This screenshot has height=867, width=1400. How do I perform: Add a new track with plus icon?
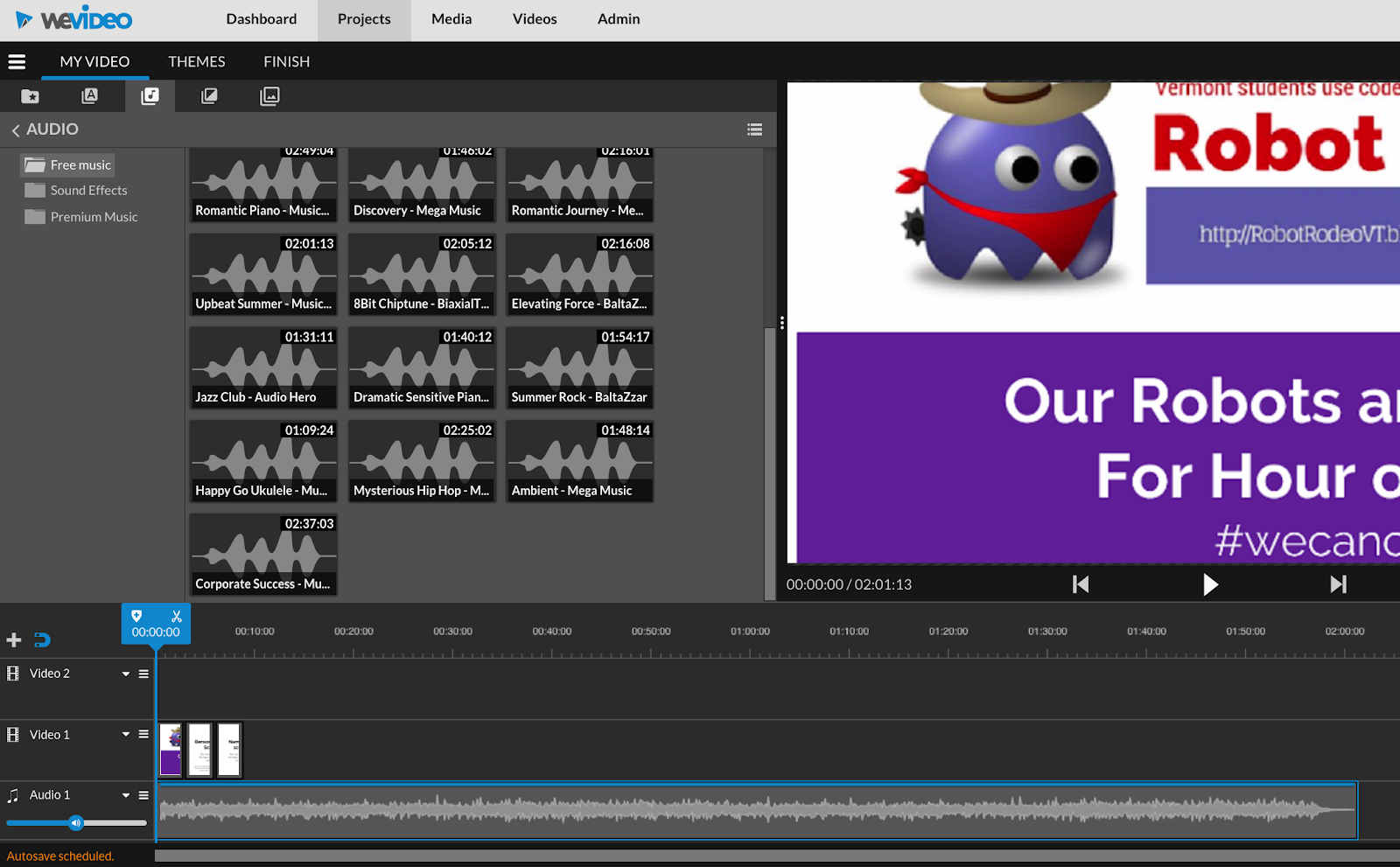(14, 640)
